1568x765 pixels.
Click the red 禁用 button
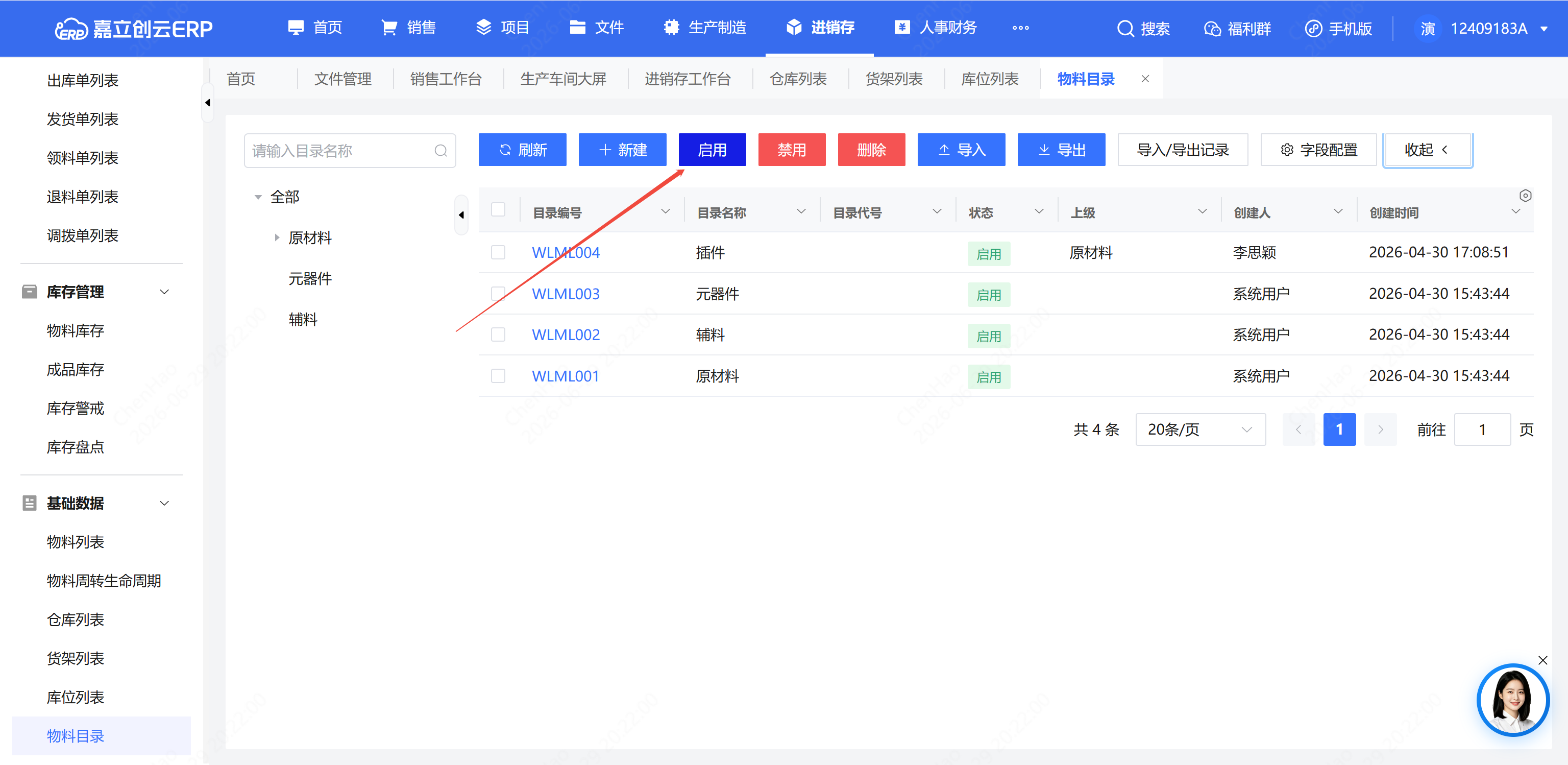pyautogui.click(x=792, y=150)
